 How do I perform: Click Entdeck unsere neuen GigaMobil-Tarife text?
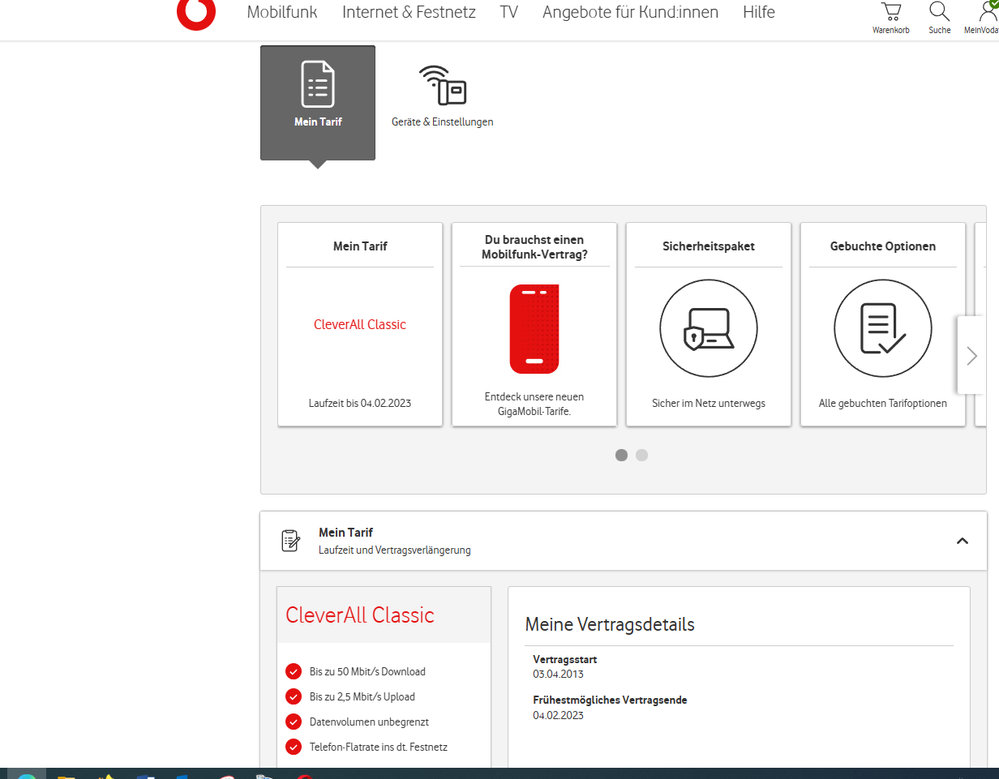coord(534,404)
